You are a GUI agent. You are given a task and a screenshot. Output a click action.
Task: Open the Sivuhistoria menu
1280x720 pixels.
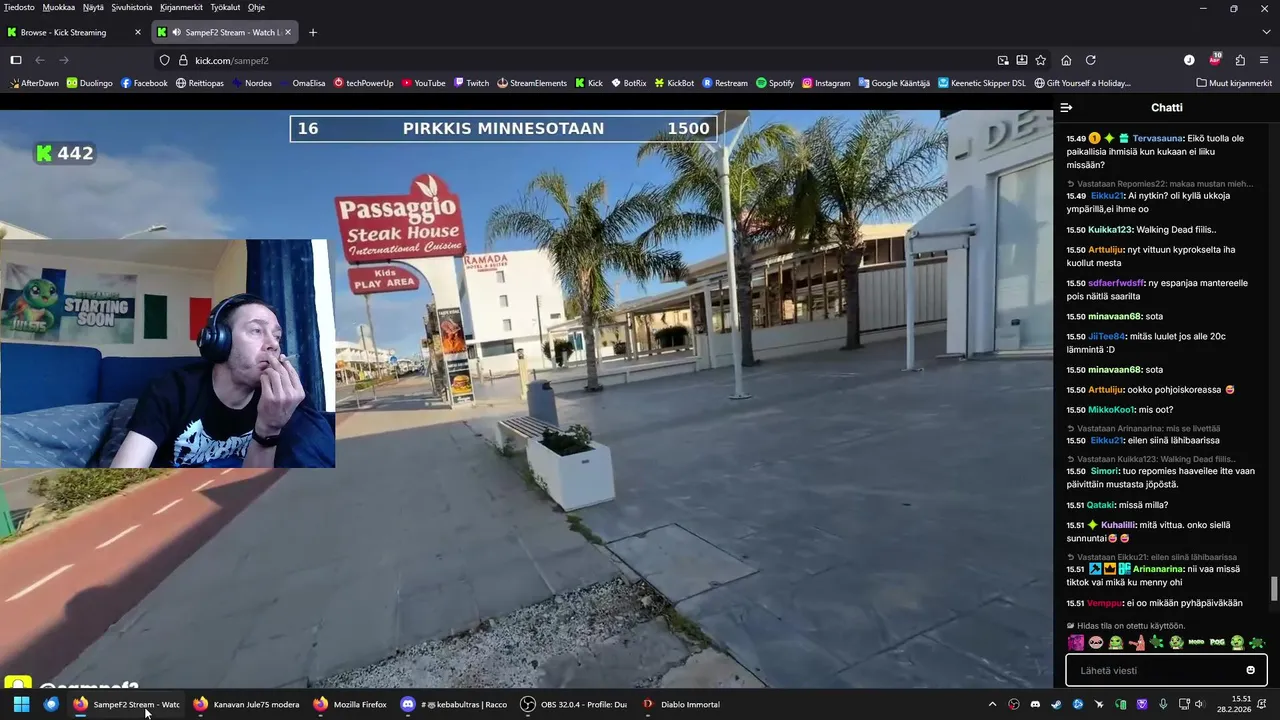132,7
